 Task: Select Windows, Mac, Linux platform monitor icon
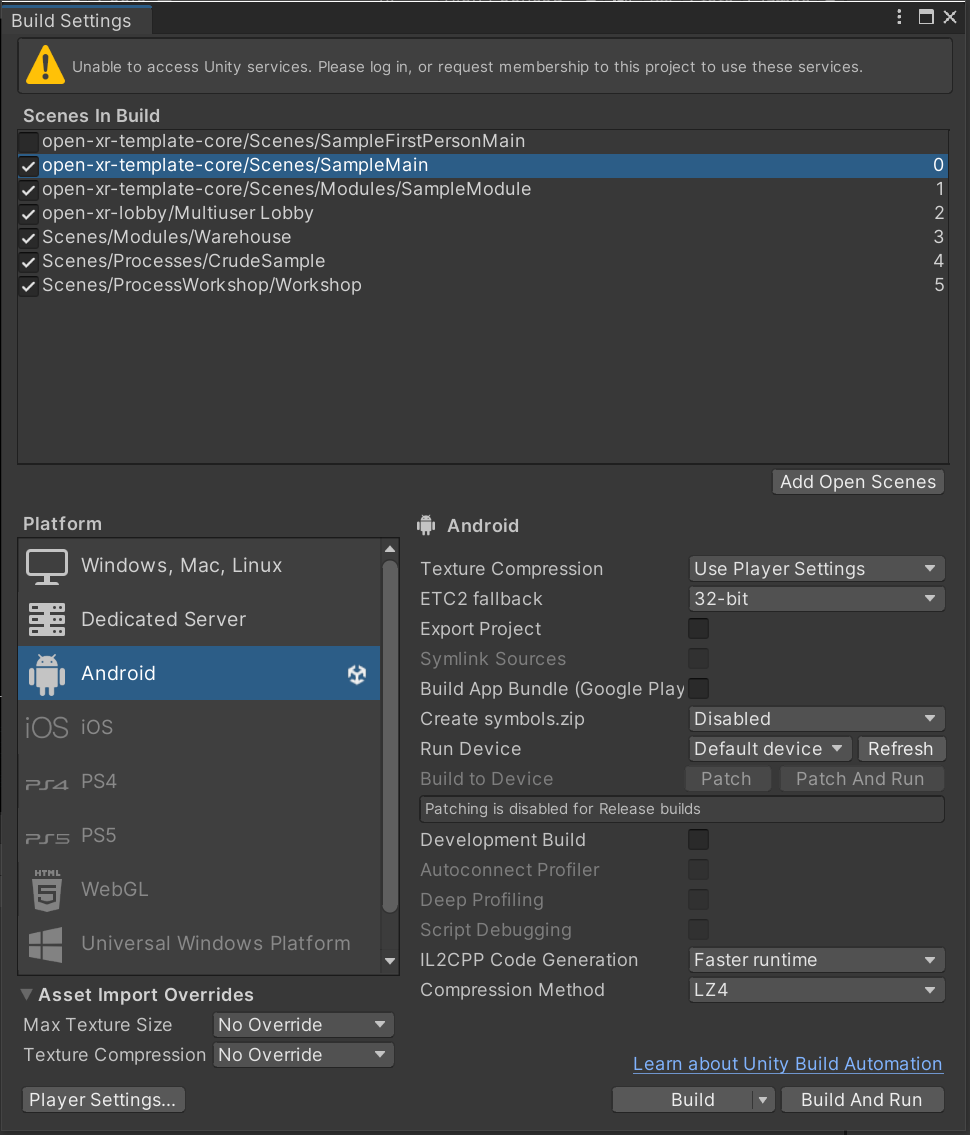[x=47, y=566]
